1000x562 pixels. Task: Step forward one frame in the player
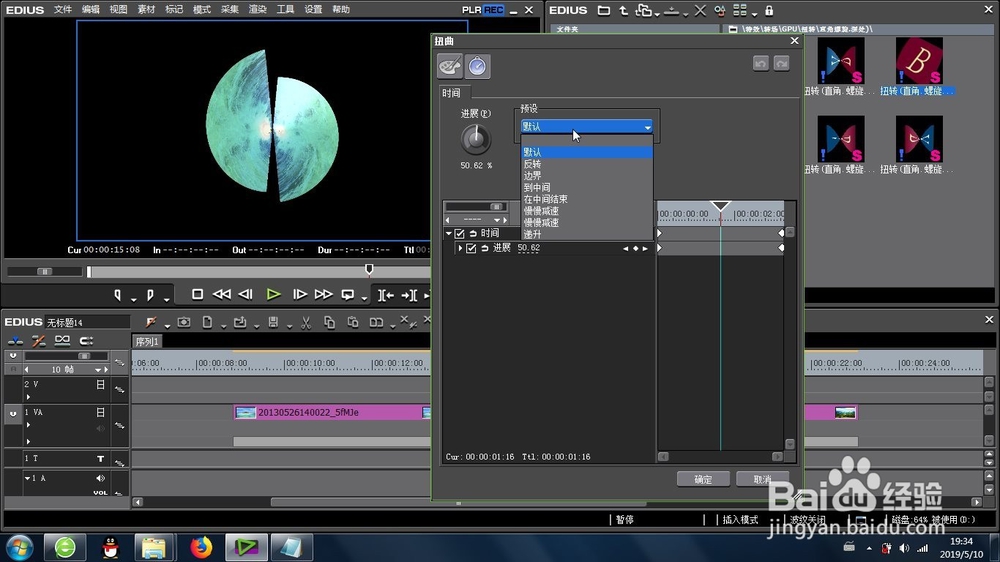pos(299,294)
